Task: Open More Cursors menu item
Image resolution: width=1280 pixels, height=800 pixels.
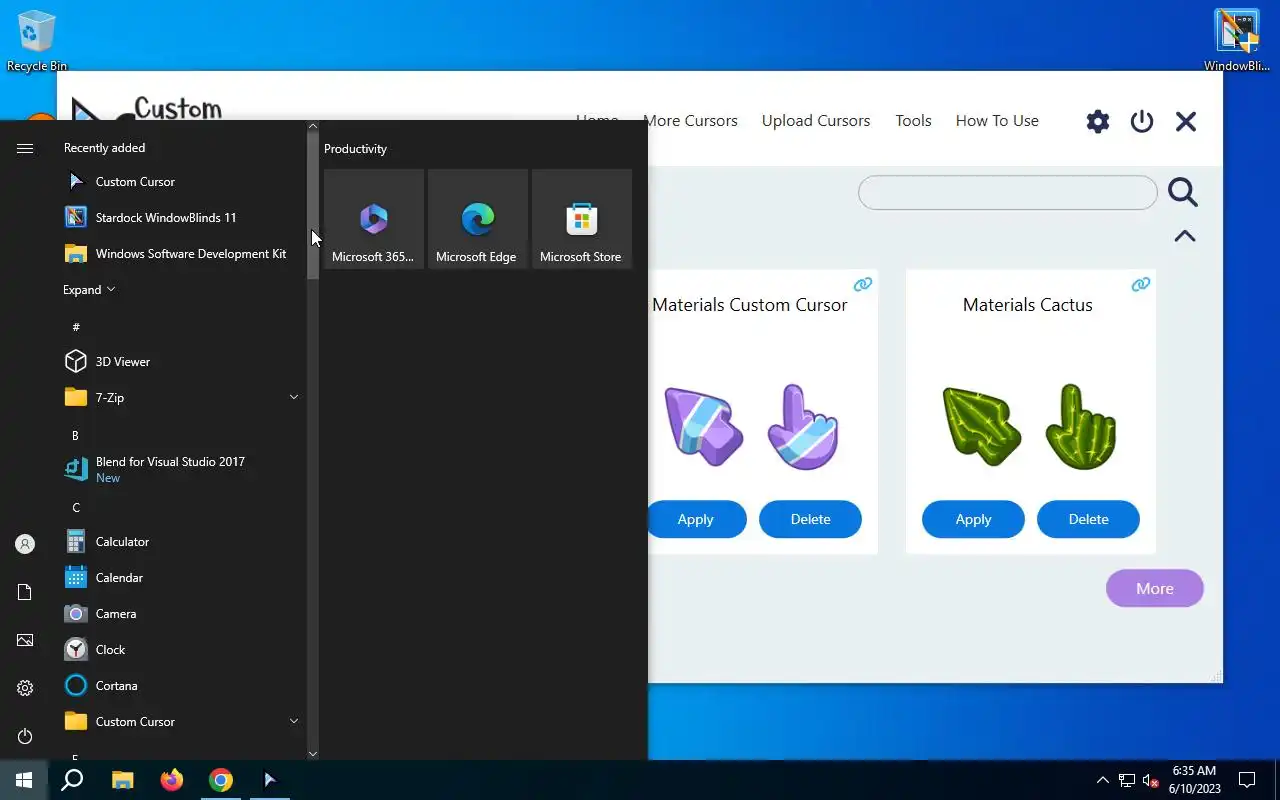Action: 691,121
